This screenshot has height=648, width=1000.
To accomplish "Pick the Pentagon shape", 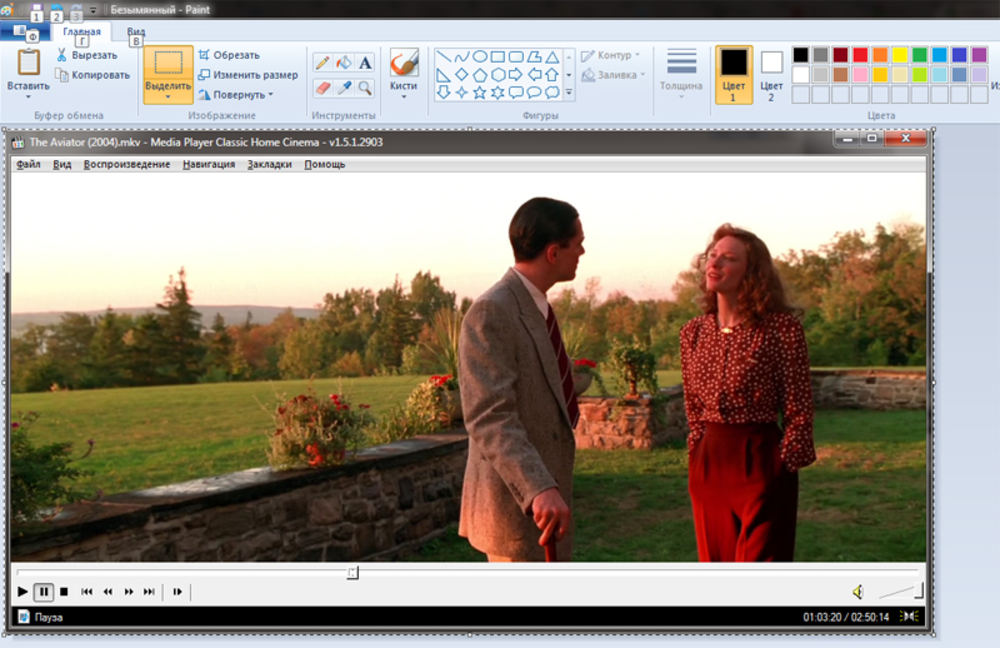I will (480, 75).
